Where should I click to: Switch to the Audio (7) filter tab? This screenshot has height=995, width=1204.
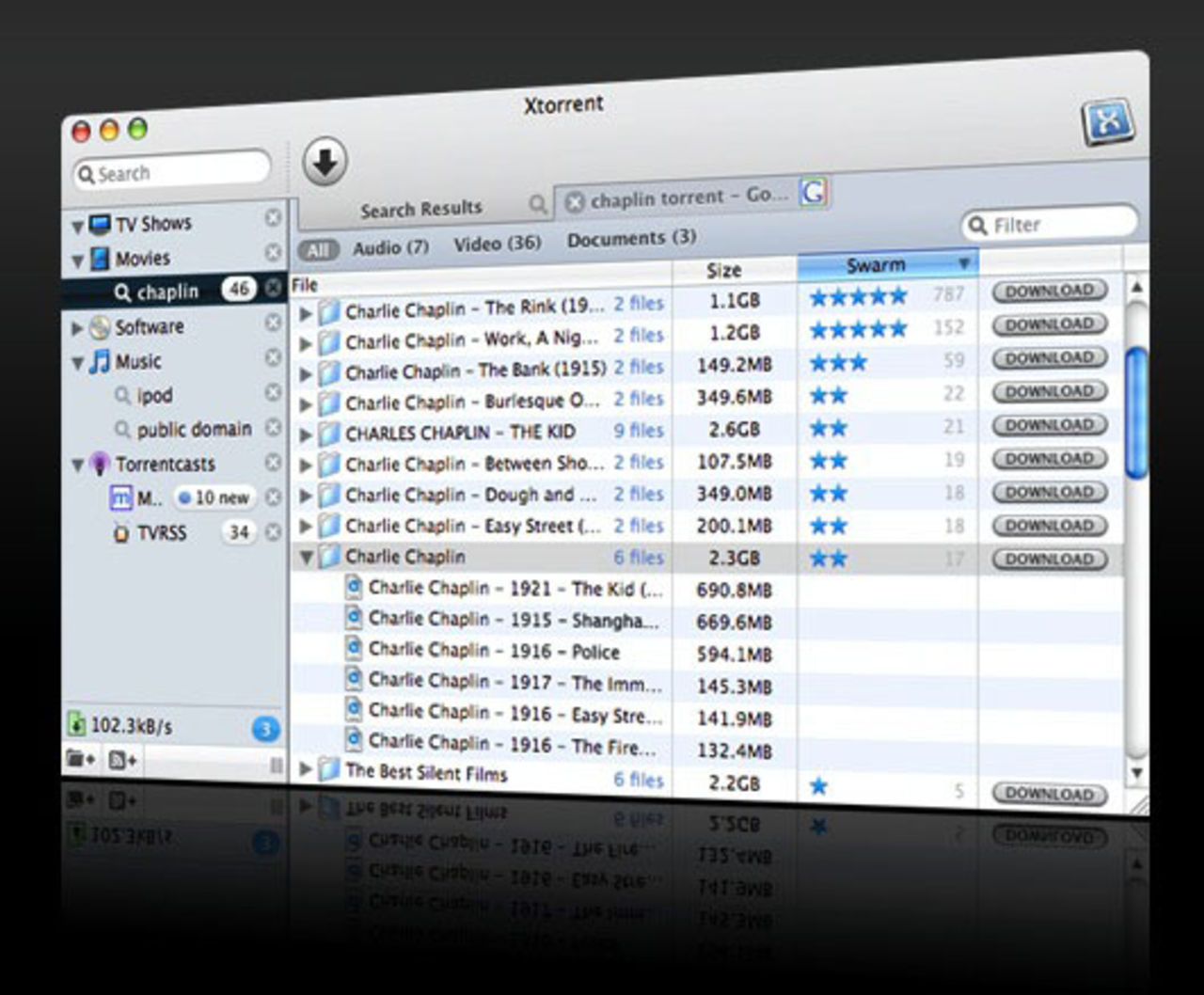390,247
